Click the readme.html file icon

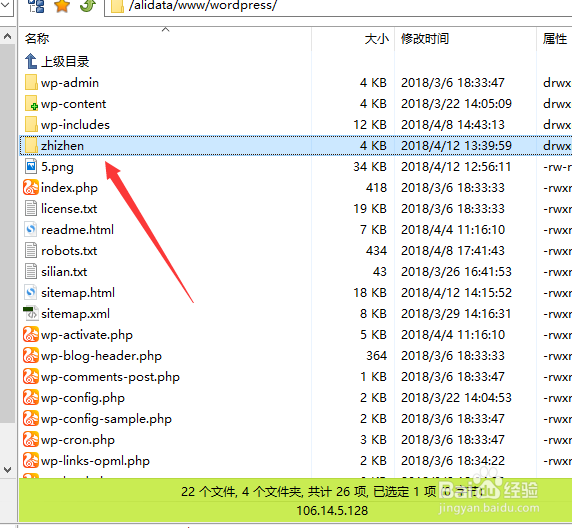click(31, 230)
